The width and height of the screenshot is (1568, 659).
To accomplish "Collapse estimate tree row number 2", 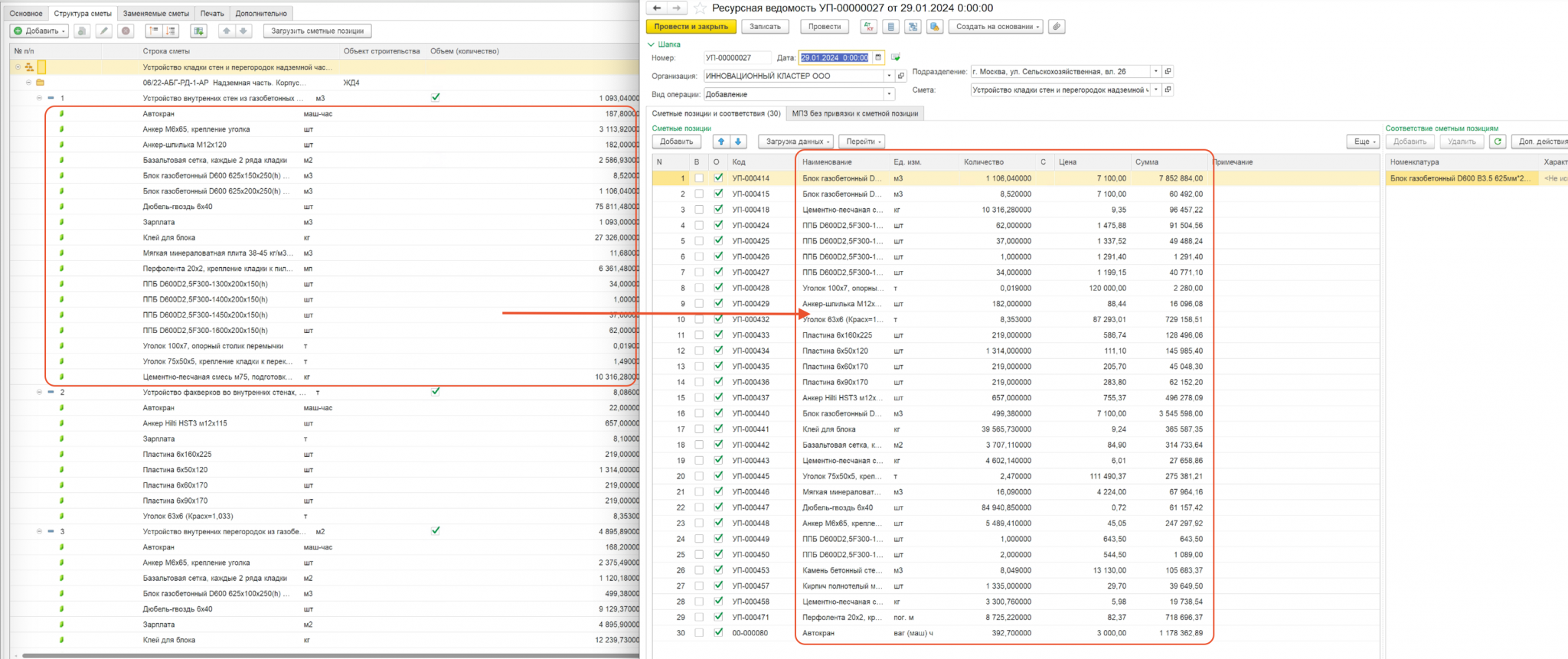I will 40,392.
